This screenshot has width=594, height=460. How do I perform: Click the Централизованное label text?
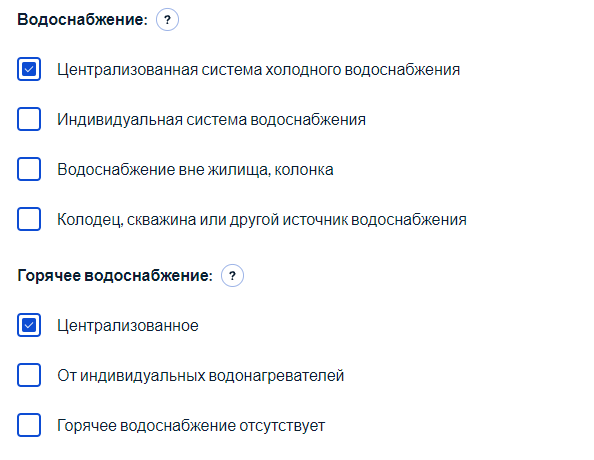tap(128, 326)
